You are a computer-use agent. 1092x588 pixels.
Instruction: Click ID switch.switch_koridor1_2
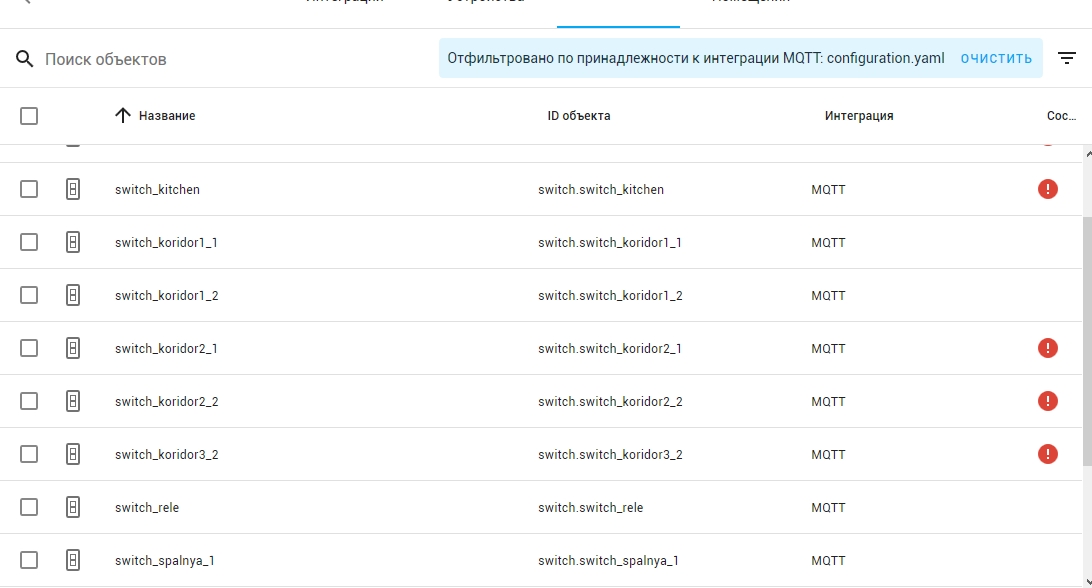click(x=610, y=295)
